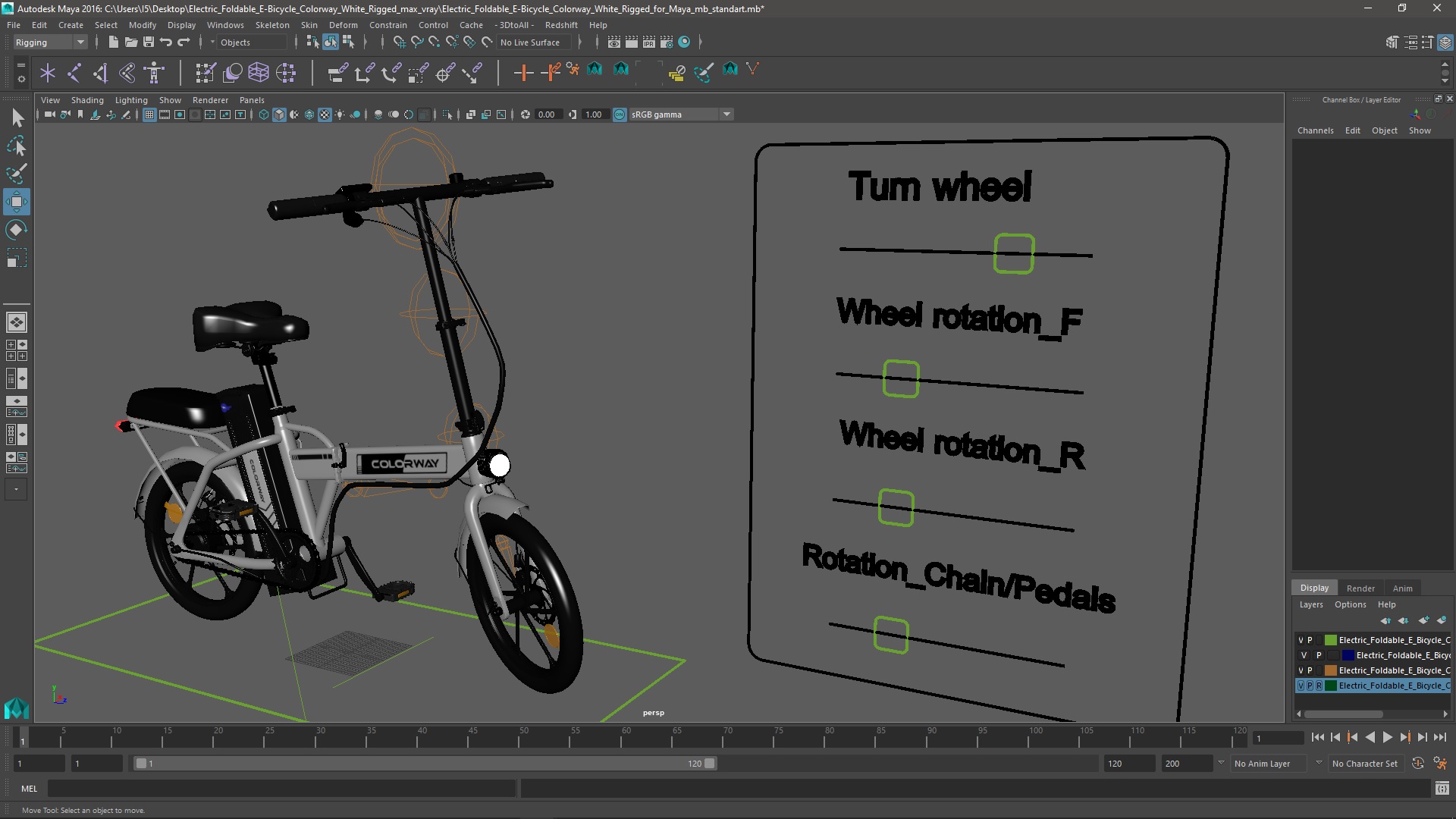Toggle use all lights viewport icon

pos(340,115)
